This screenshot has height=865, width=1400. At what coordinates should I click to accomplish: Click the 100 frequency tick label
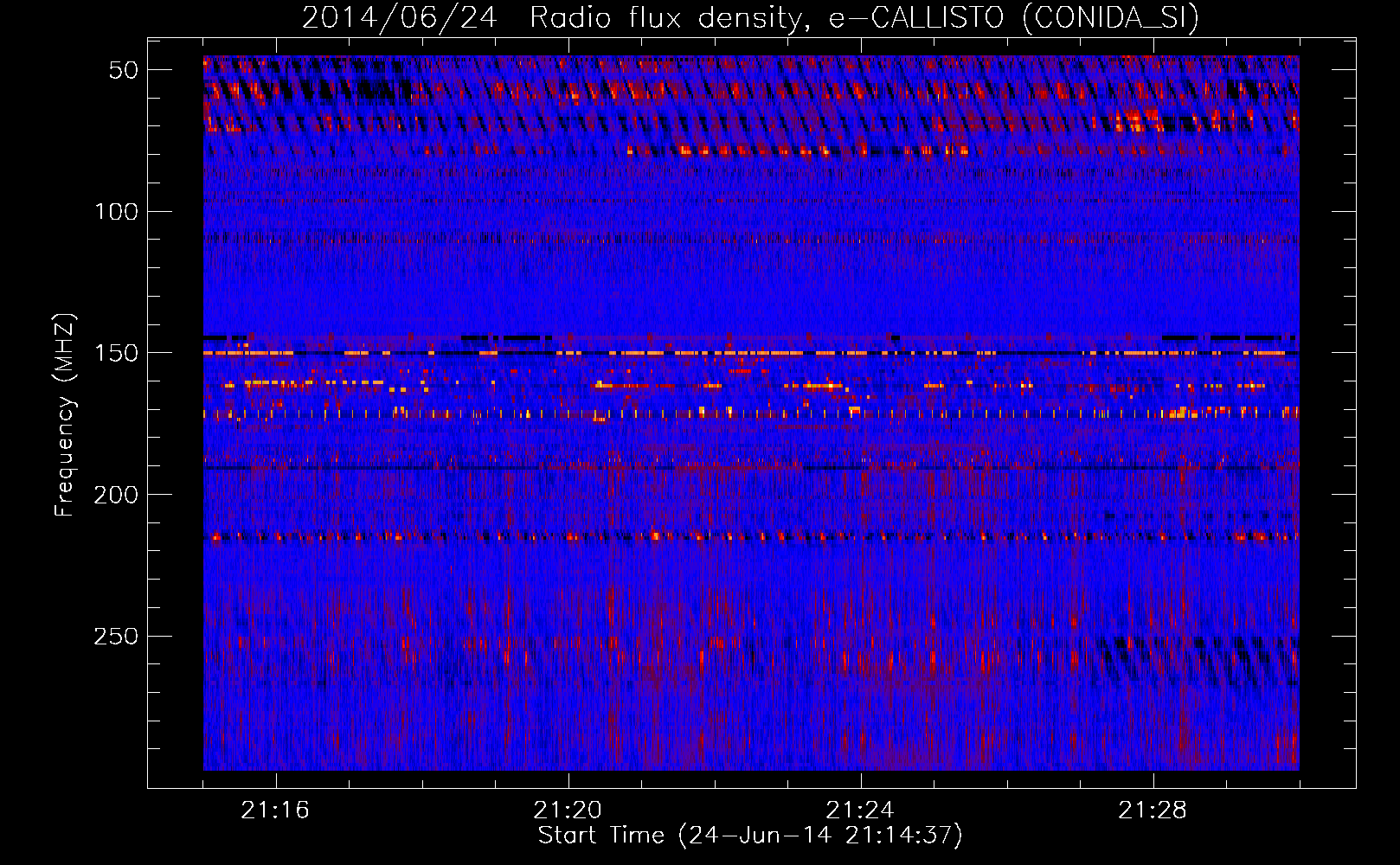[x=117, y=212]
